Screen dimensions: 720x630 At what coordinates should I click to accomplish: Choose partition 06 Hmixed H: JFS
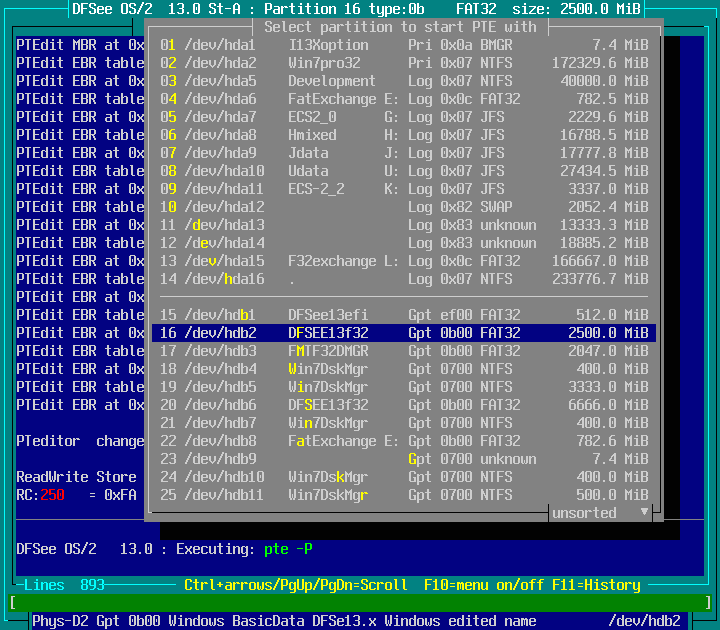400,135
